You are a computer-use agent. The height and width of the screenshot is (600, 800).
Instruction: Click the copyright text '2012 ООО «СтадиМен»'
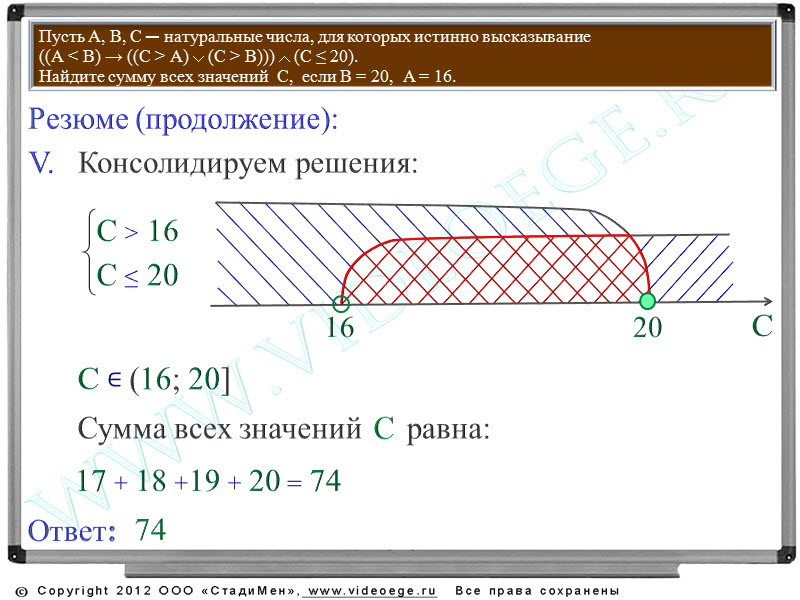(x=208, y=591)
